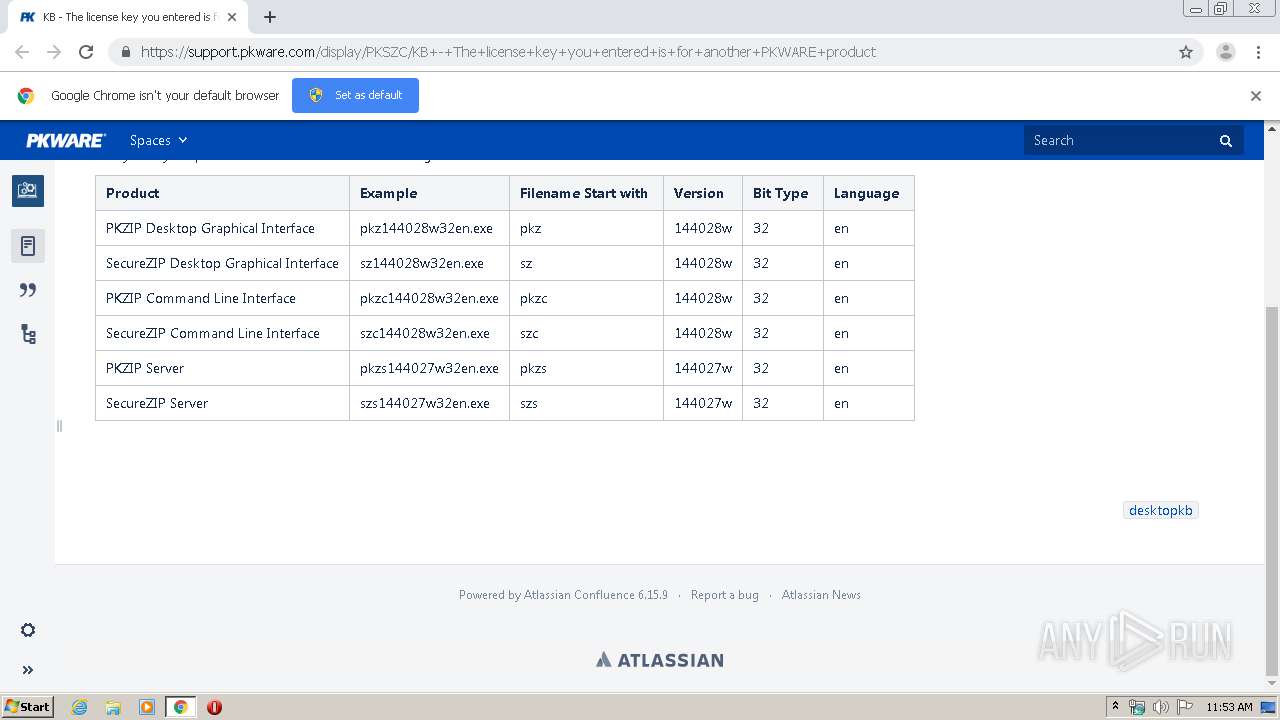Screen dimensions: 1280x720
Task: Open the volume tray icon
Action: 1161,707
